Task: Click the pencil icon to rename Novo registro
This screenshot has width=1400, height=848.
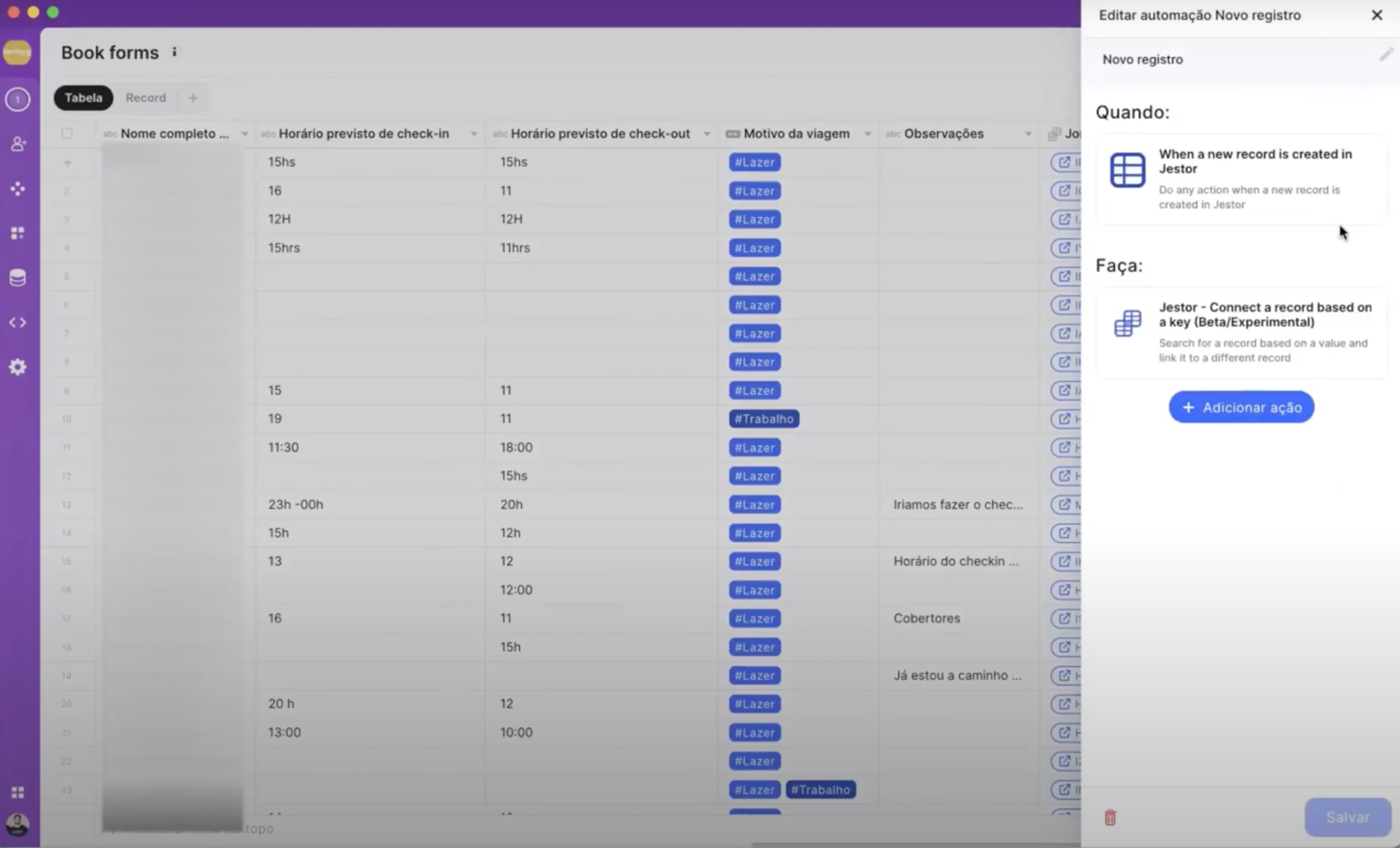Action: (1386, 55)
